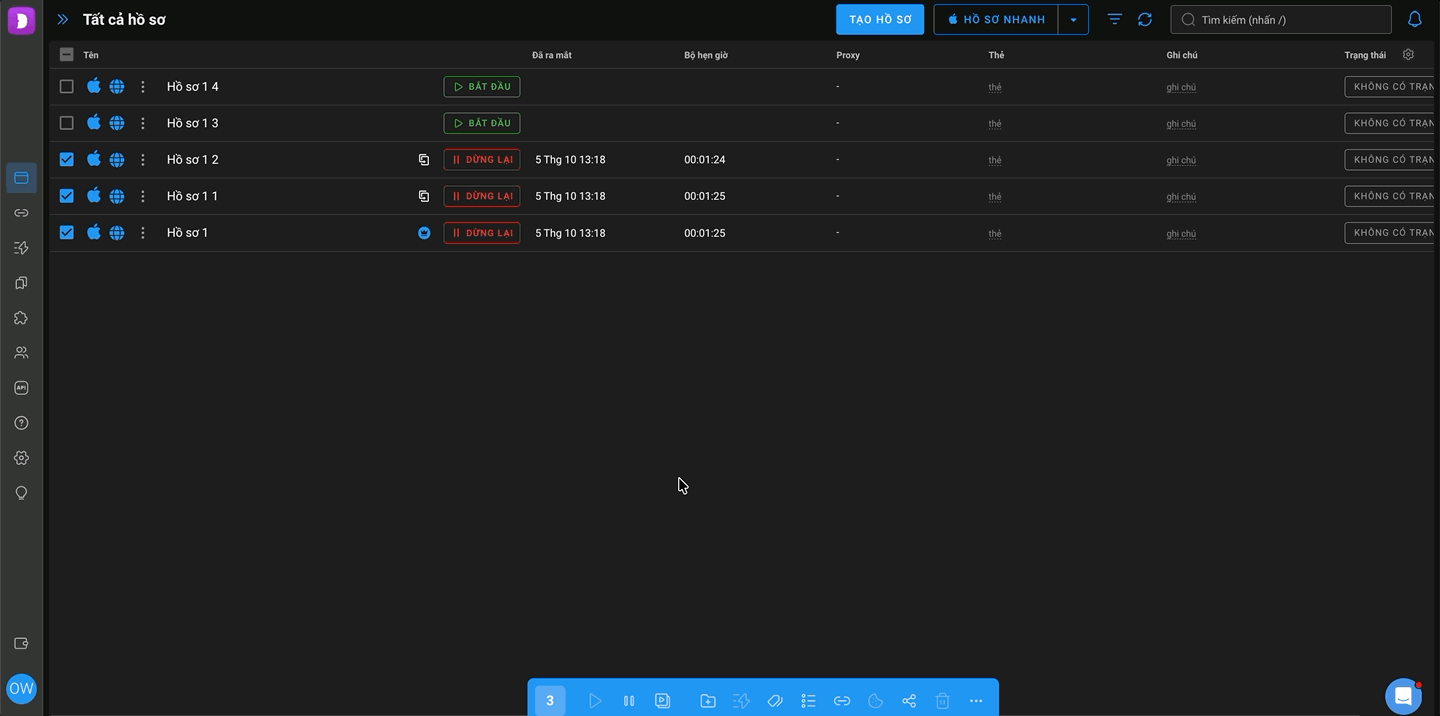Click the copy icon on Hồ sơ 1 2 row

pos(424,160)
